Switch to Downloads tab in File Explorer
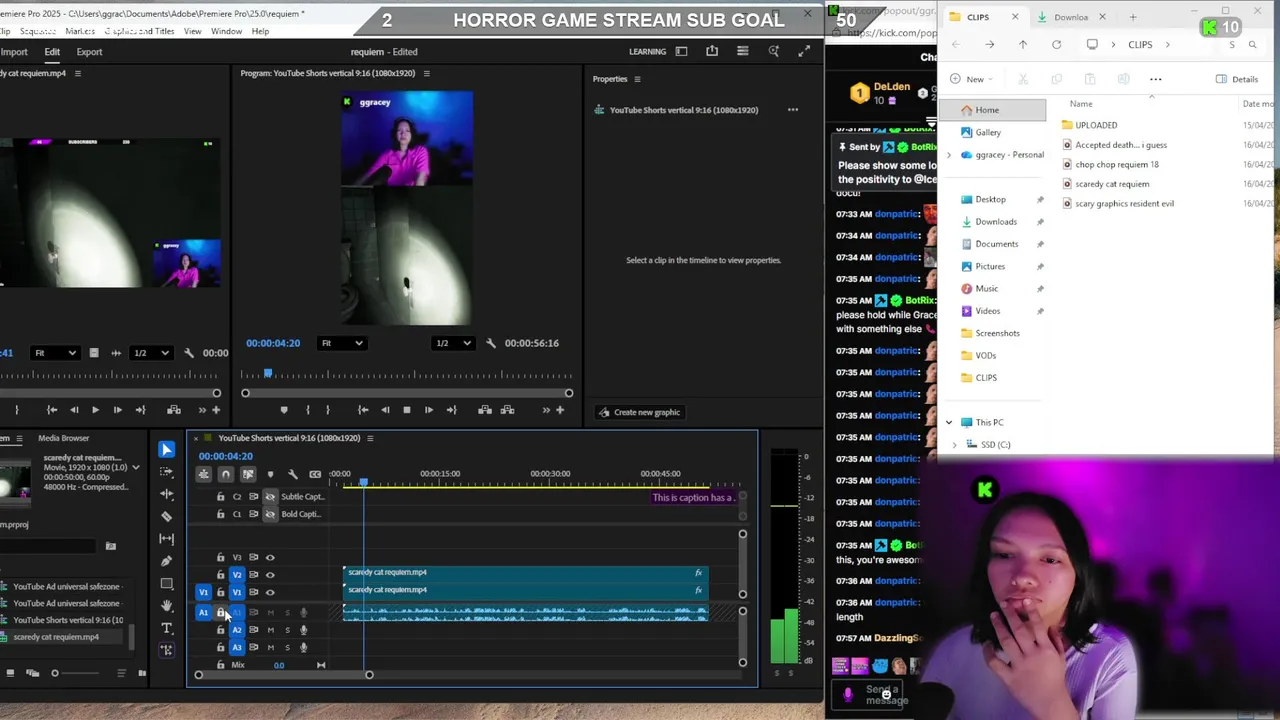This screenshot has height=720, width=1280. click(x=1070, y=17)
